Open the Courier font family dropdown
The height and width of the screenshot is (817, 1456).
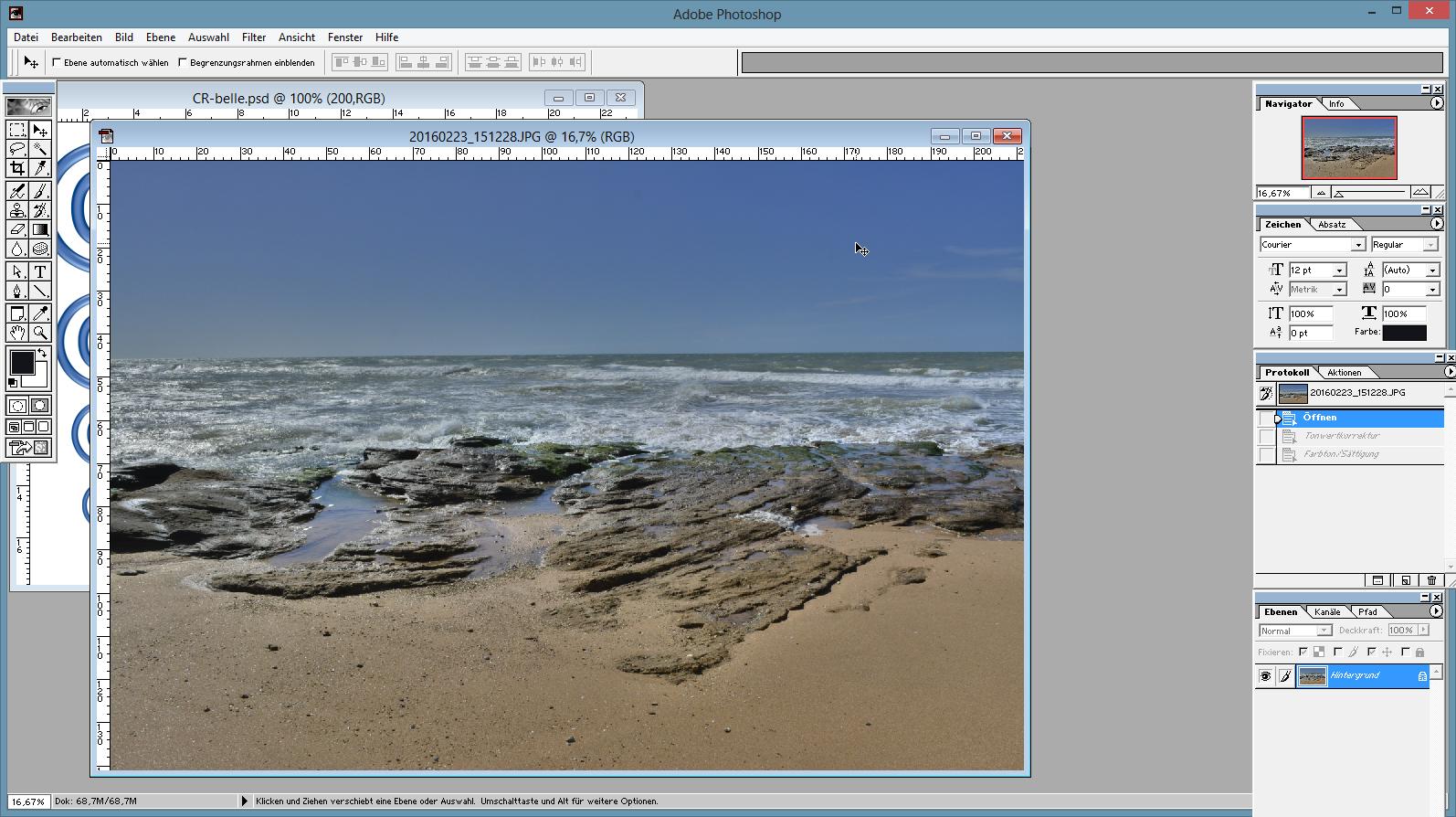1357,245
